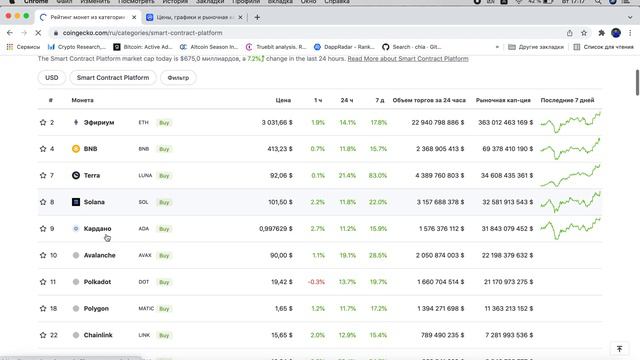Close the Рейтинг монет tab
640x360 pixels.
pyautogui.click(x=134, y=18)
